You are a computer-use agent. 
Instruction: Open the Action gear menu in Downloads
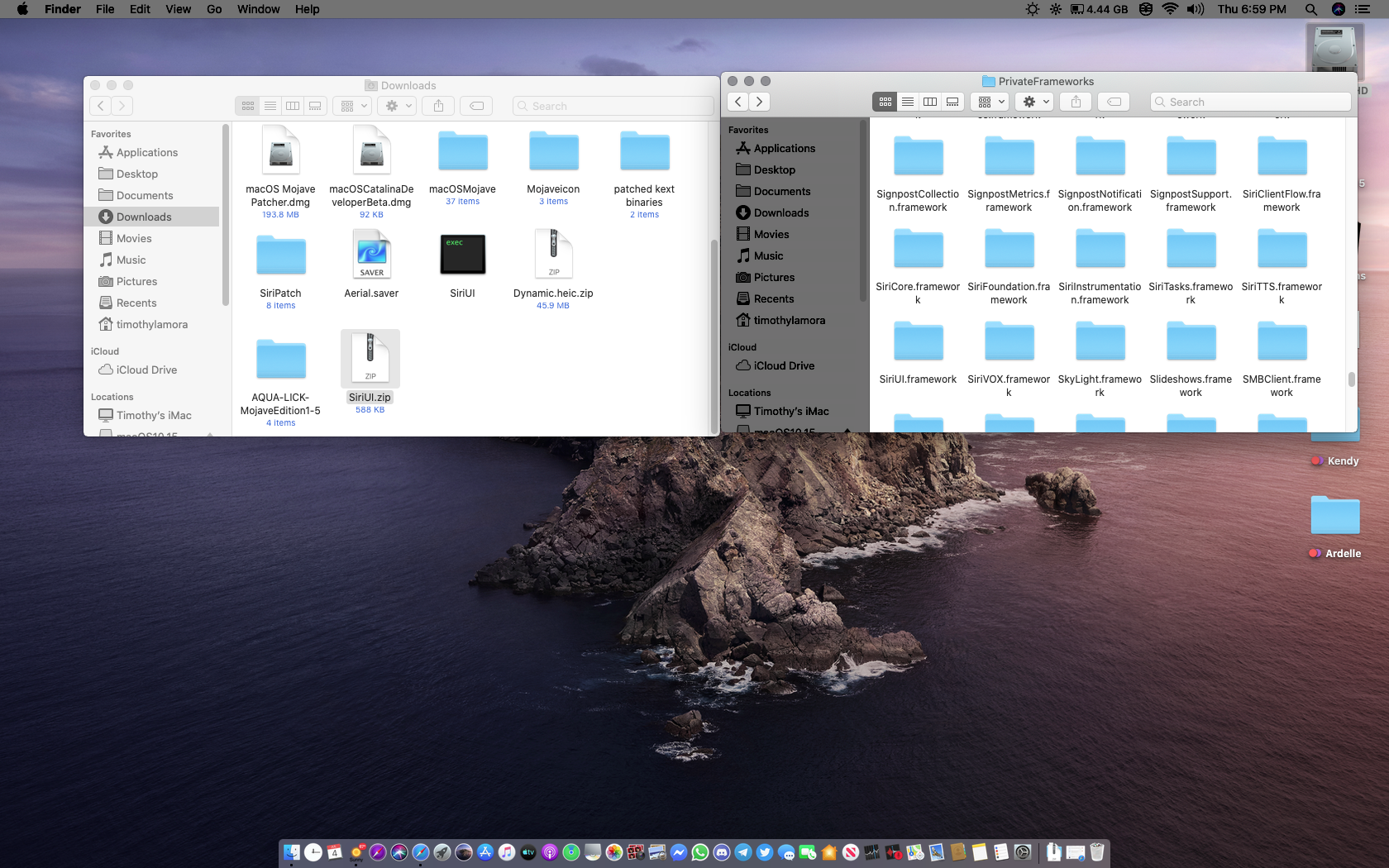point(399,106)
